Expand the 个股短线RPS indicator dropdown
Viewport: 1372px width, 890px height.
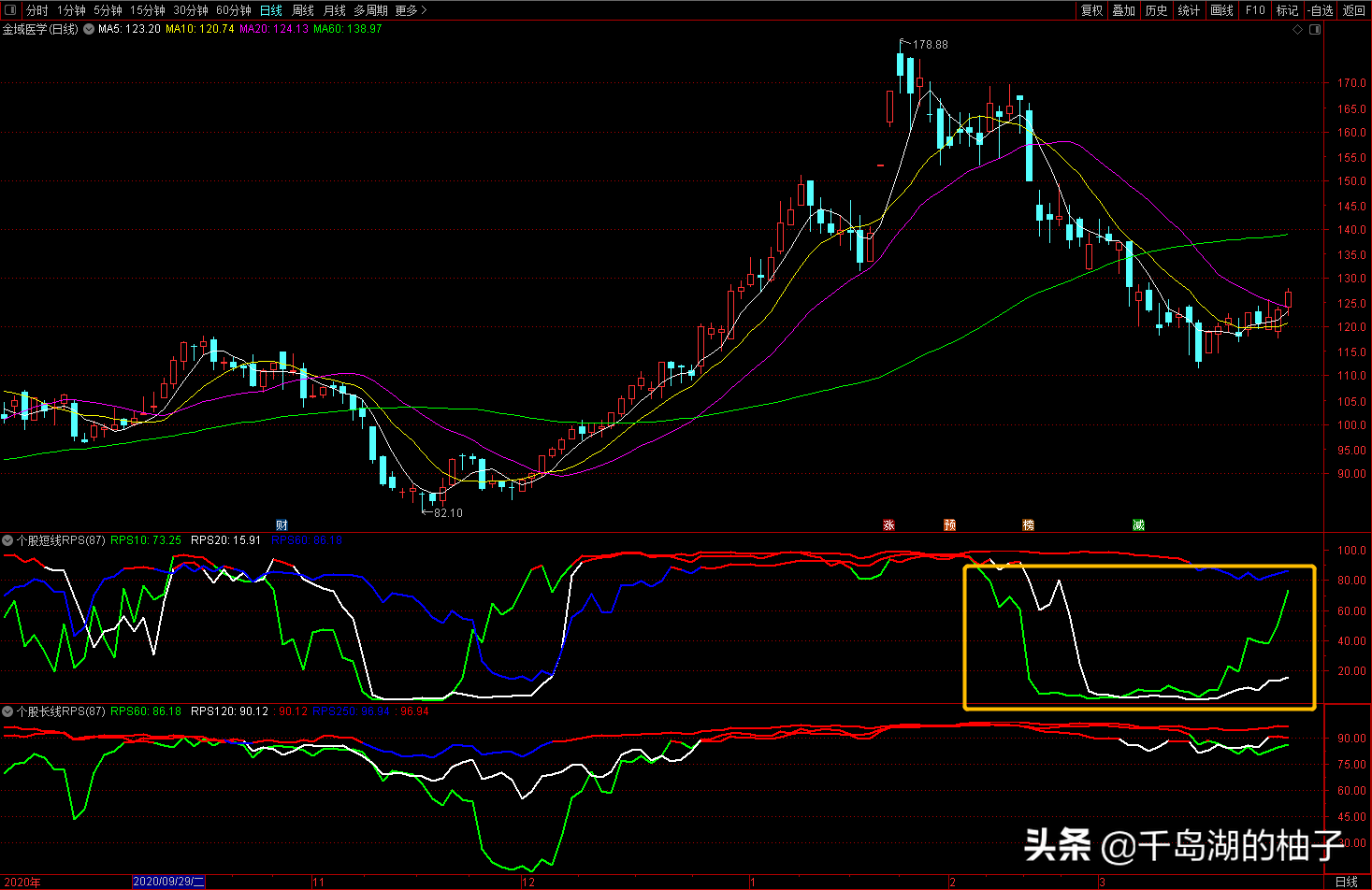pyautogui.click(x=7, y=540)
